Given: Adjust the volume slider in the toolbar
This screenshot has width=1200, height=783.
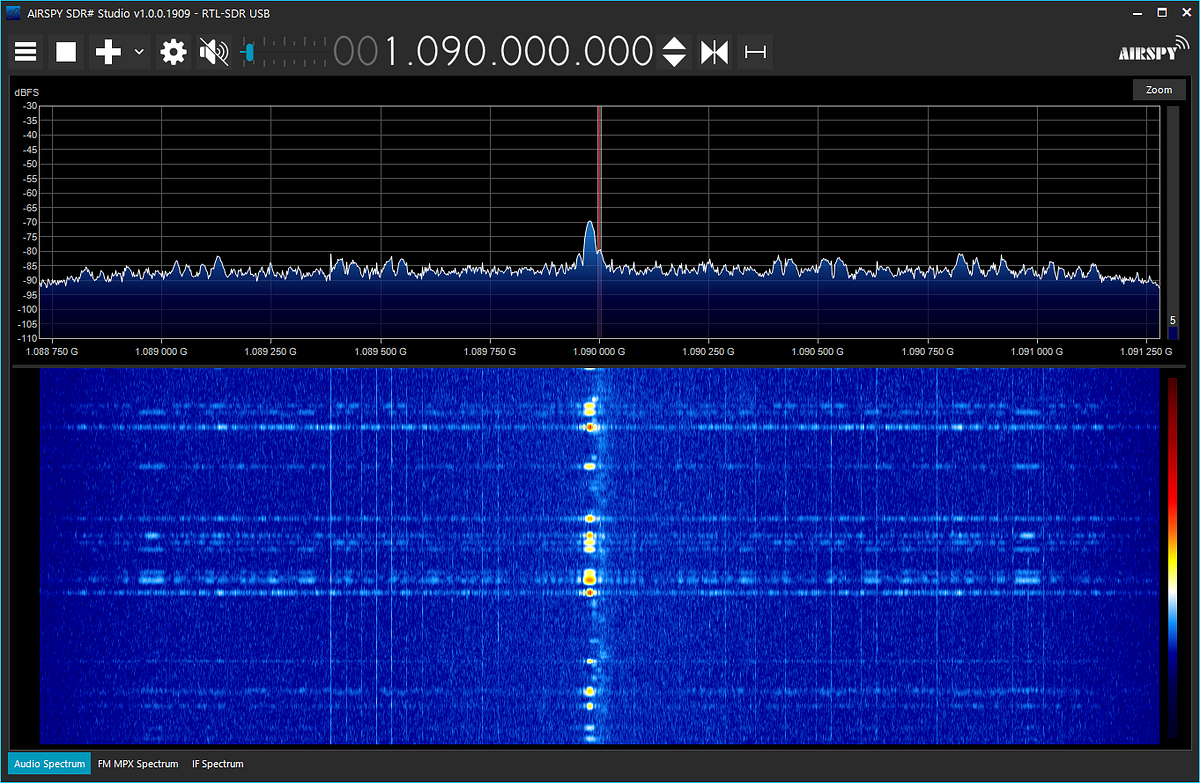Looking at the screenshot, I should point(248,51).
